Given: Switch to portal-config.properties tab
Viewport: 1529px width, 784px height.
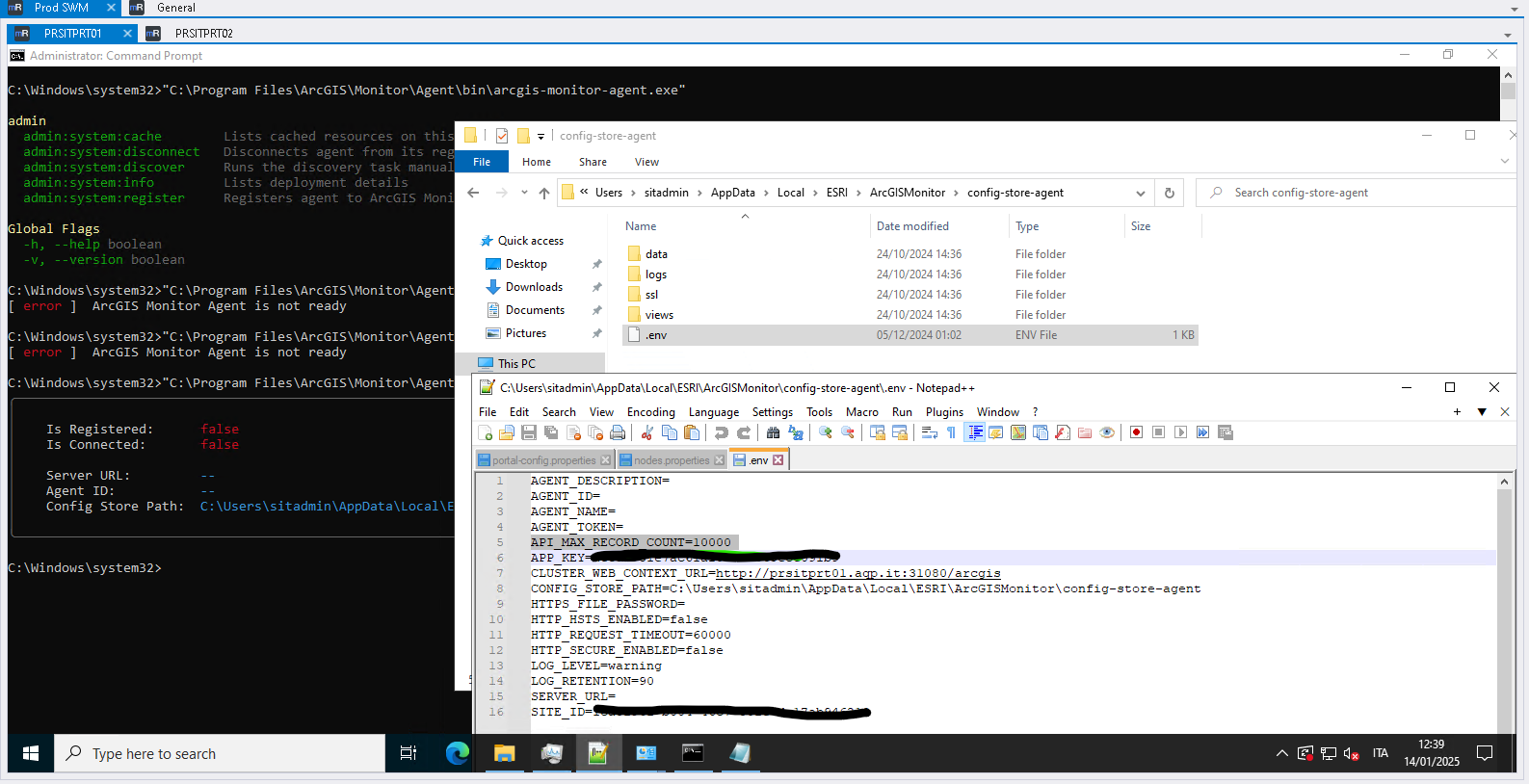Looking at the screenshot, I should click(544, 460).
